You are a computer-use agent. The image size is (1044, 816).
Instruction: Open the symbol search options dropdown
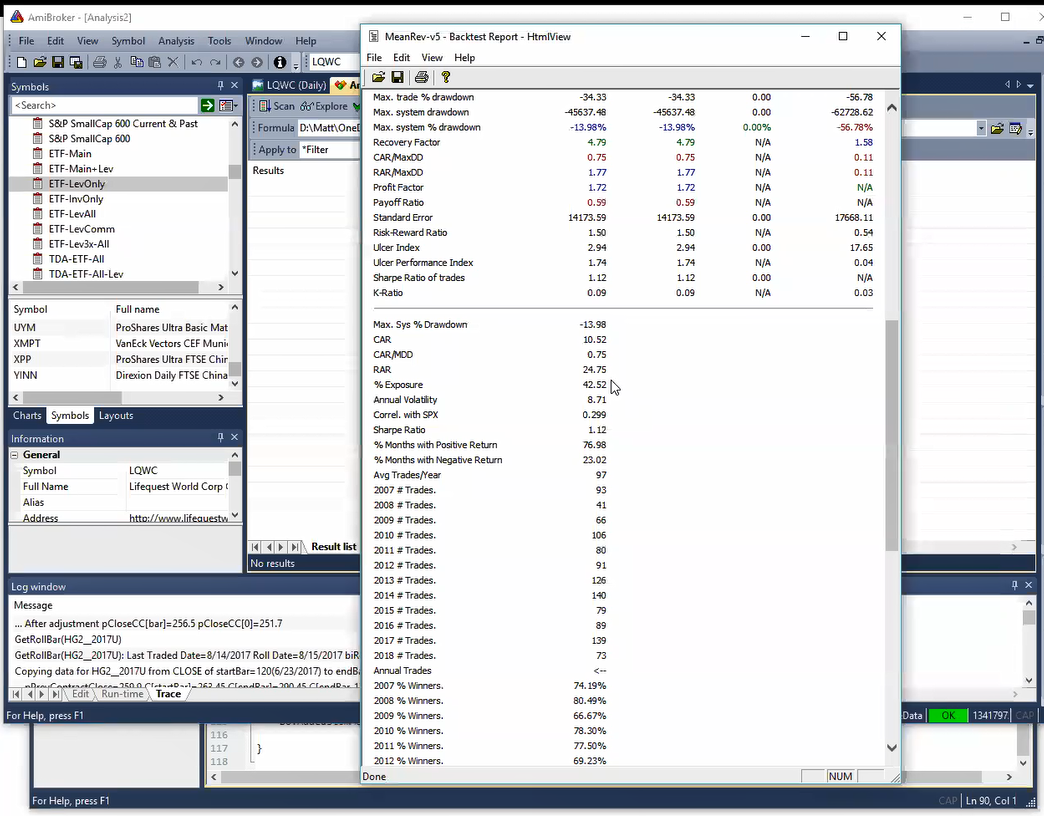coord(228,105)
